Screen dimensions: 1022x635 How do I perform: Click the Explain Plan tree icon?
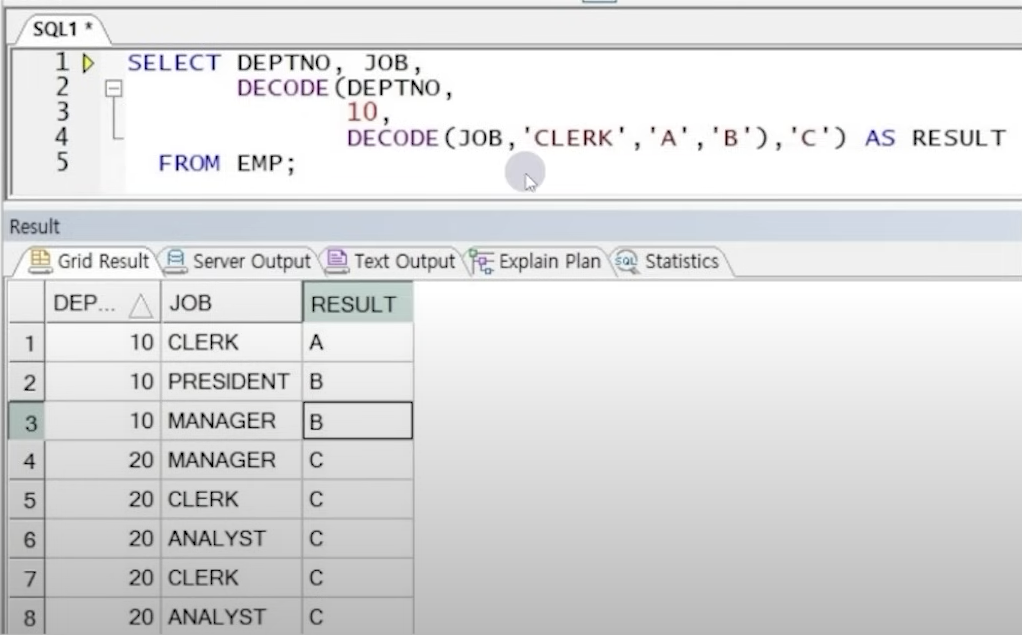482,261
